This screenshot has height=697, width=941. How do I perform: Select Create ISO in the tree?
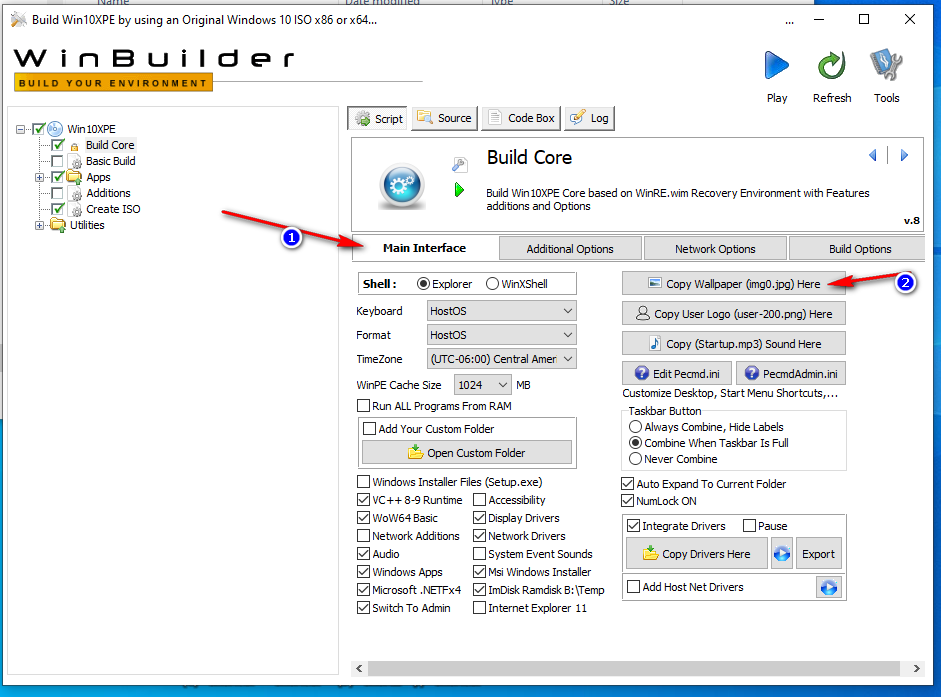coord(113,209)
